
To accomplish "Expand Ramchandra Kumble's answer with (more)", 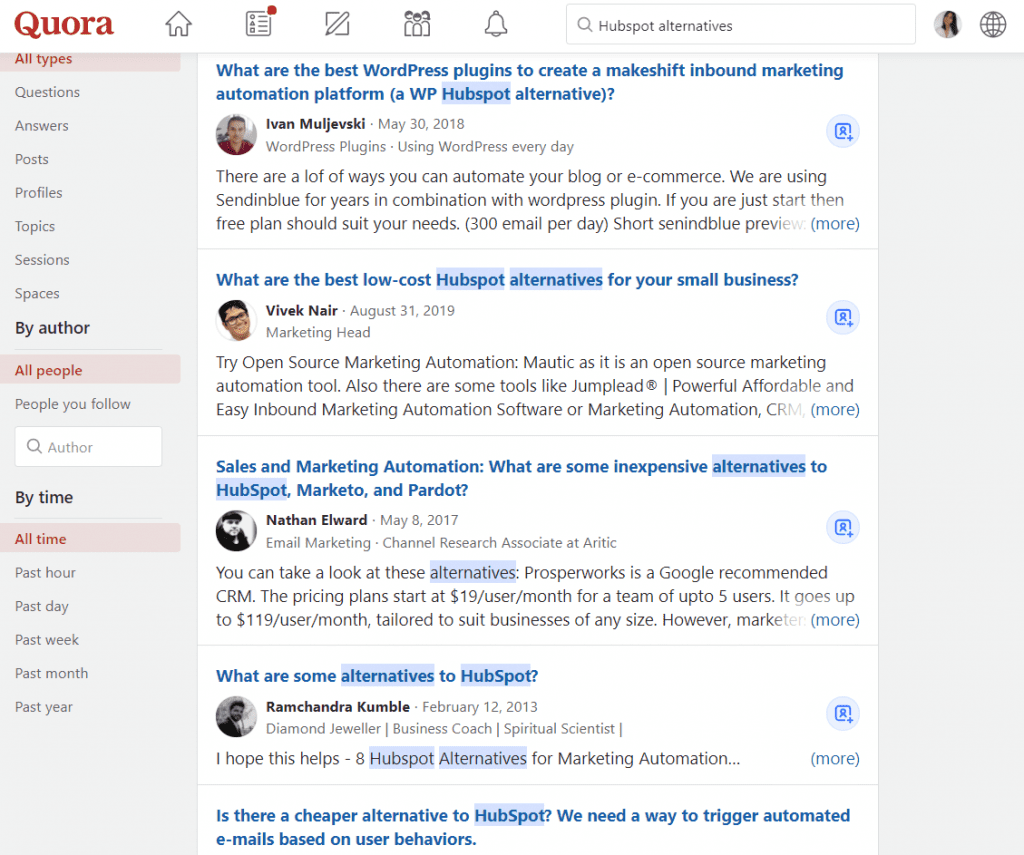I will tap(834, 759).
